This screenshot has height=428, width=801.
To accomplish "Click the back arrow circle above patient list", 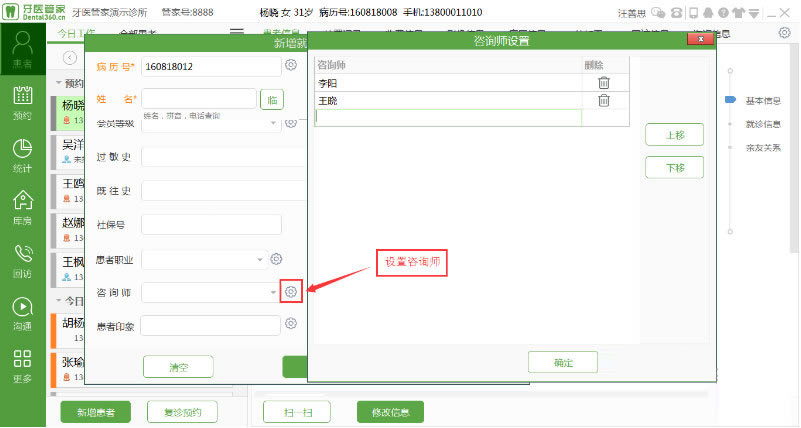I will [70, 58].
